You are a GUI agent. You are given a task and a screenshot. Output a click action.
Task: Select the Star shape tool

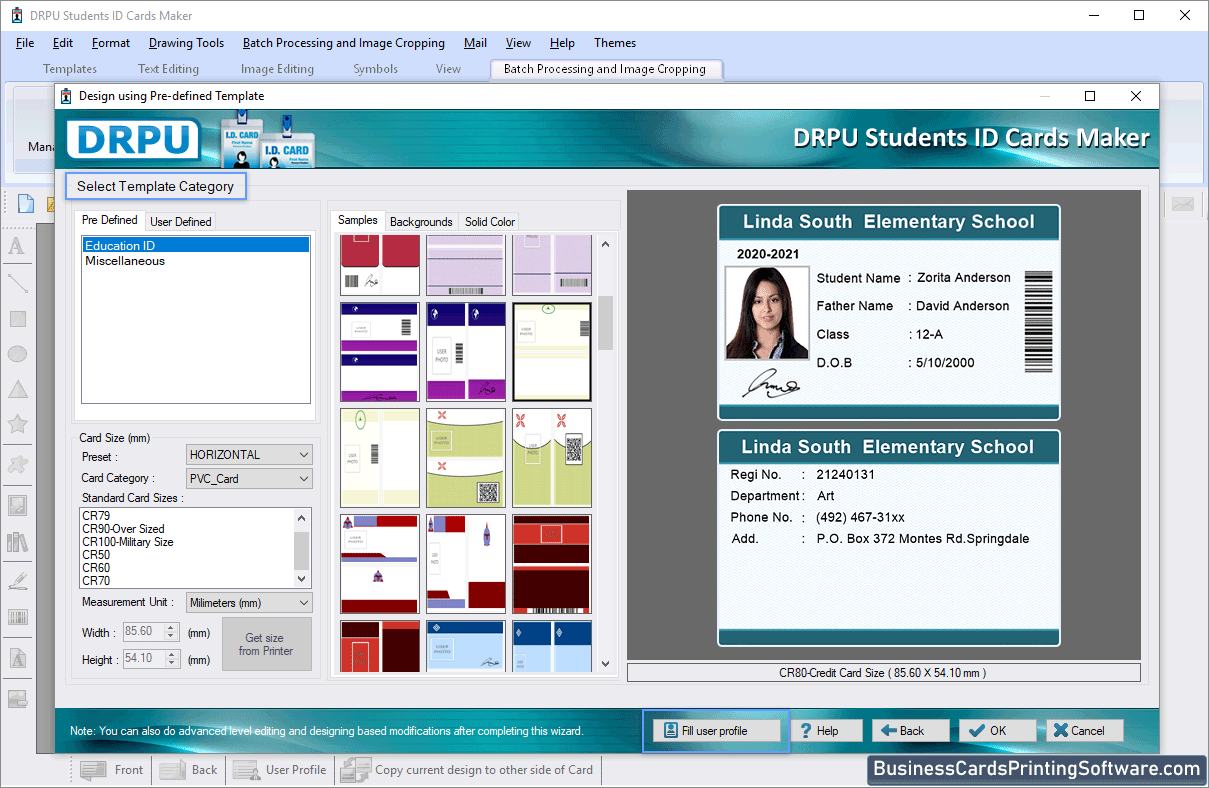[17, 425]
